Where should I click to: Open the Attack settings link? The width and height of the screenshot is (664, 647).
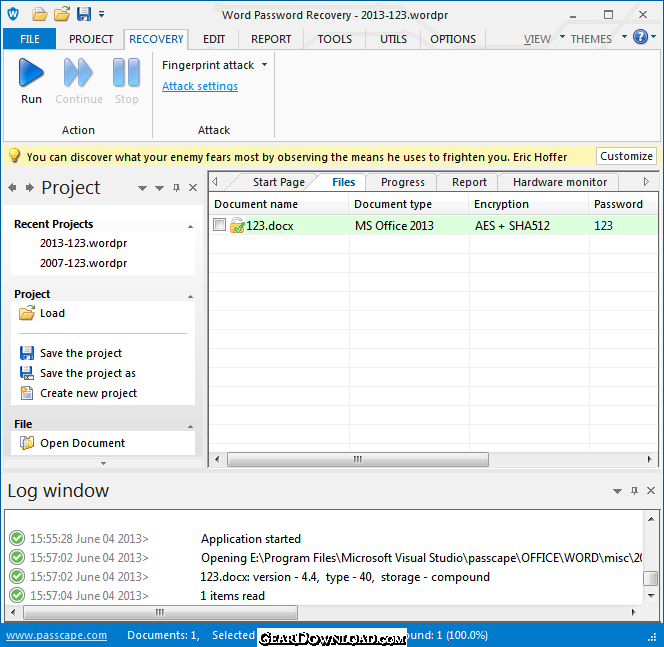pos(200,86)
